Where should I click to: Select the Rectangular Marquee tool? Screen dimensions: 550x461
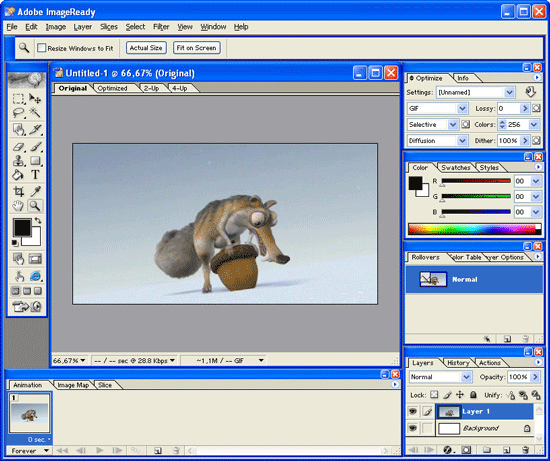pos(18,99)
